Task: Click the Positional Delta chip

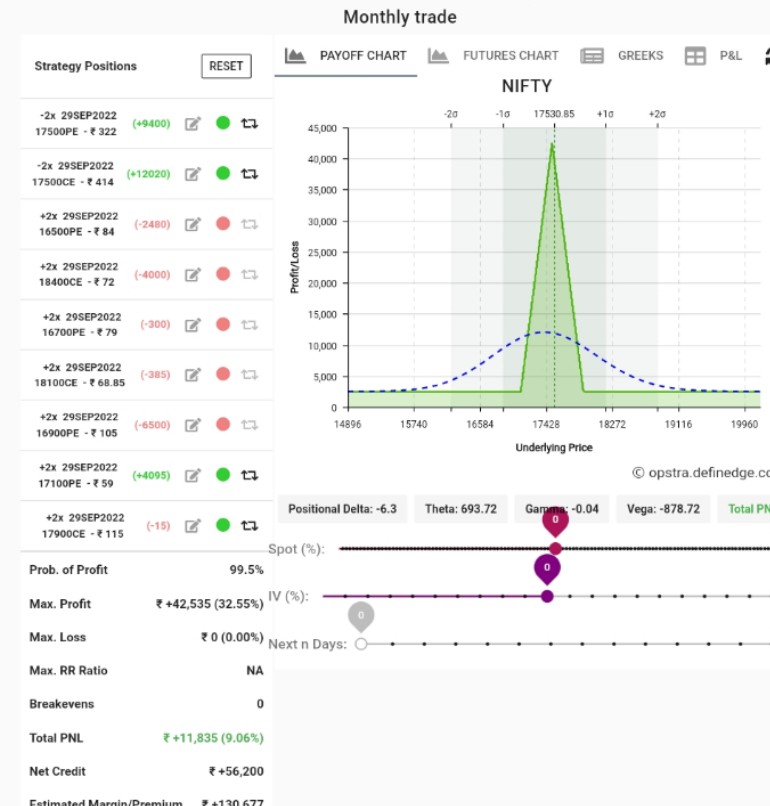Action: [342, 509]
